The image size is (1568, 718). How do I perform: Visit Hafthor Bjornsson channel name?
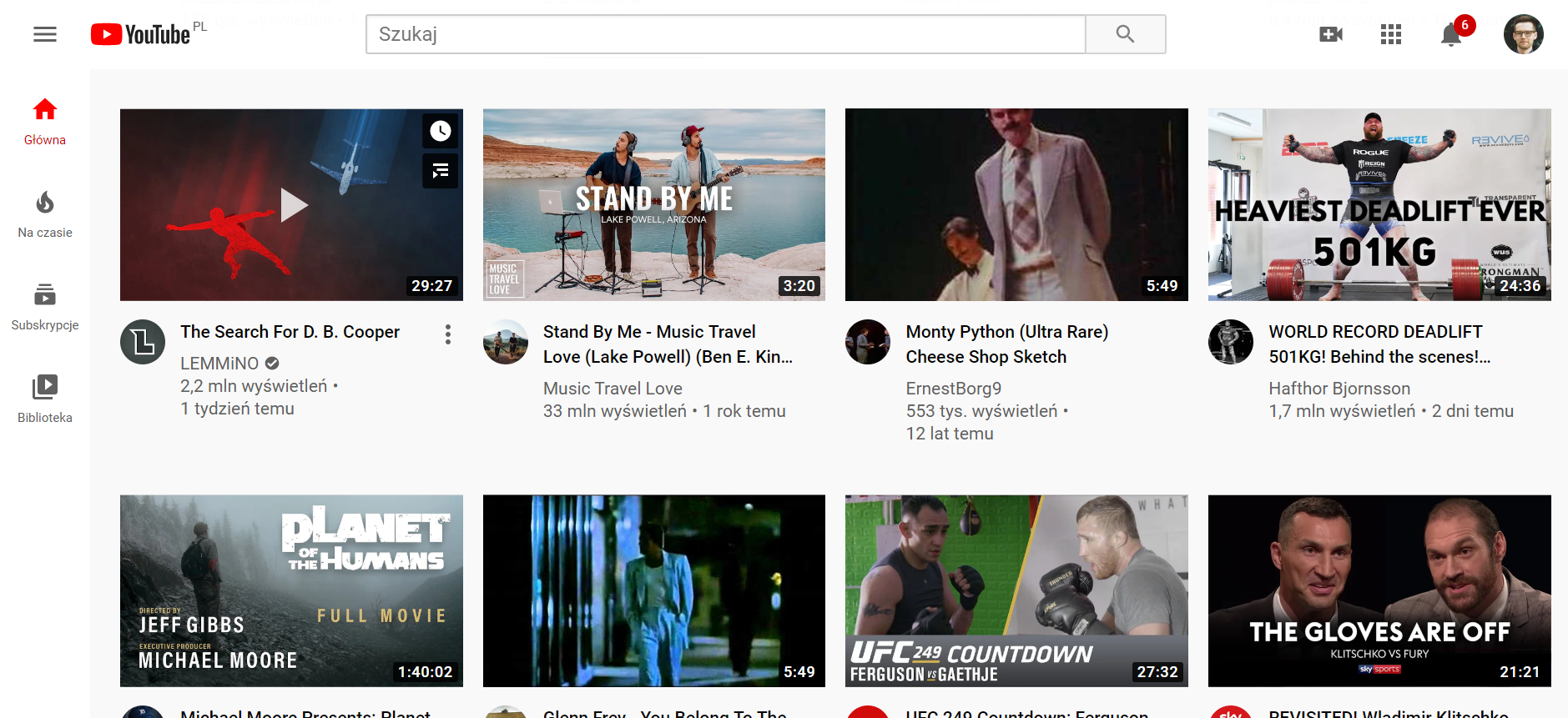[1339, 389]
